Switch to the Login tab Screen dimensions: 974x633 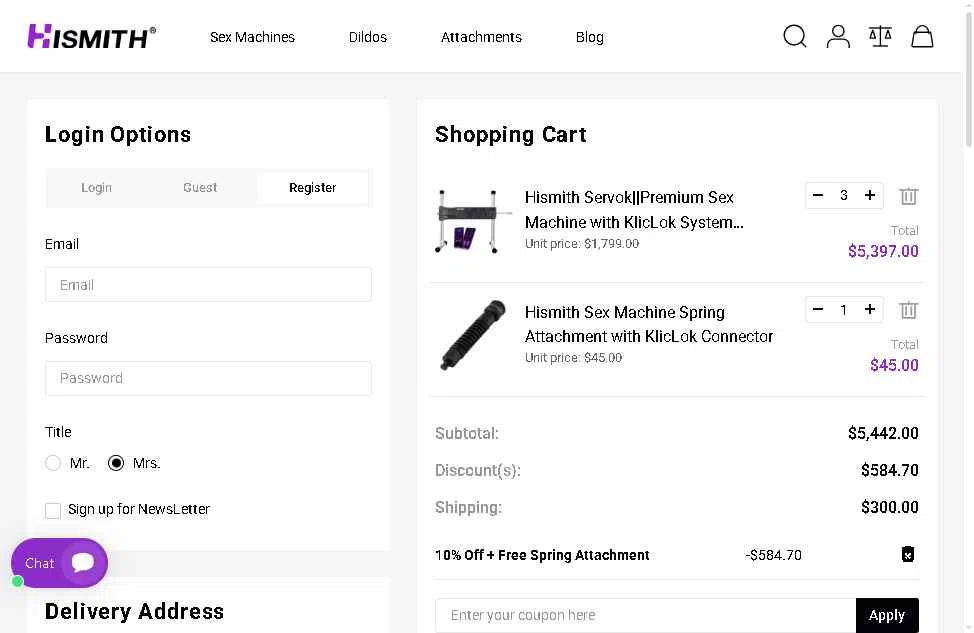point(96,188)
